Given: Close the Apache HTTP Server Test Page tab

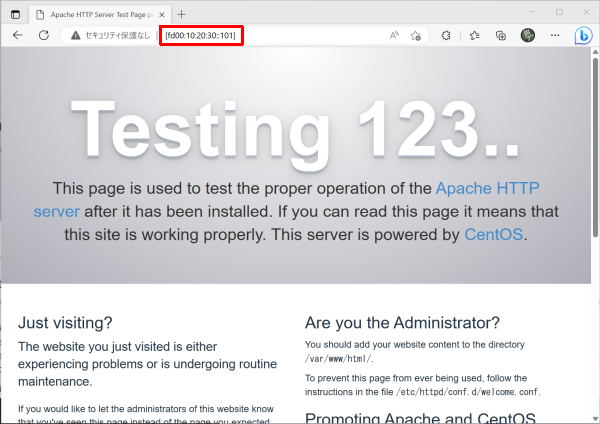Looking at the screenshot, I should pyautogui.click(x=162, y=15).
